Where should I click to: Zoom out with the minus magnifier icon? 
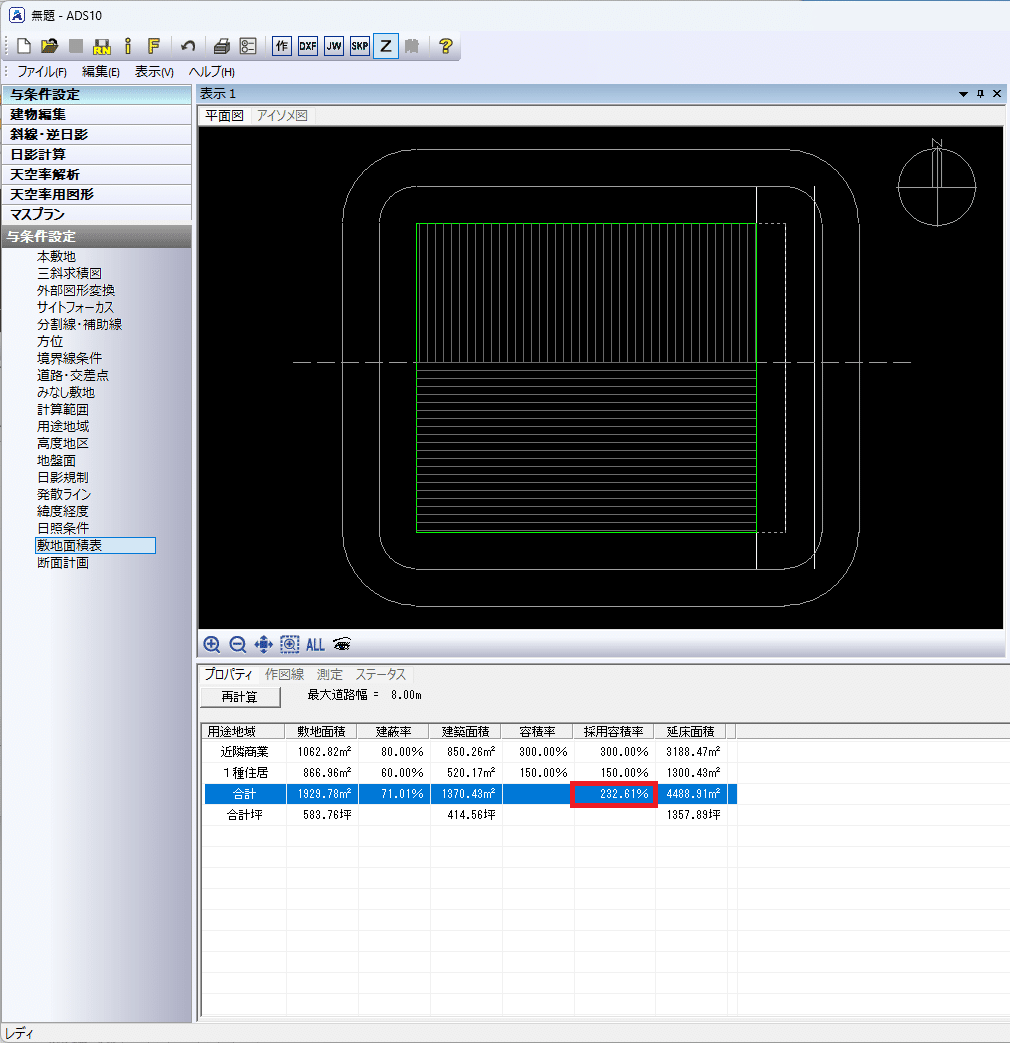pyautogui.click(x=238, y=644)
